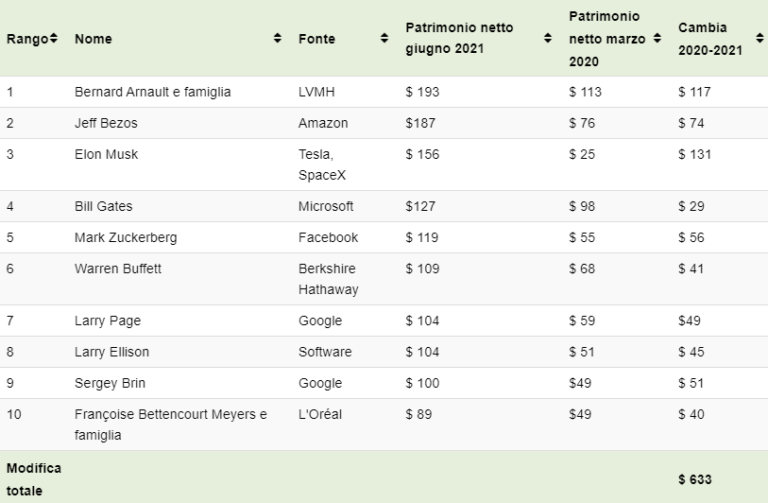Select the Fonte header label
The image size is (768, 503).
[317, 39]
